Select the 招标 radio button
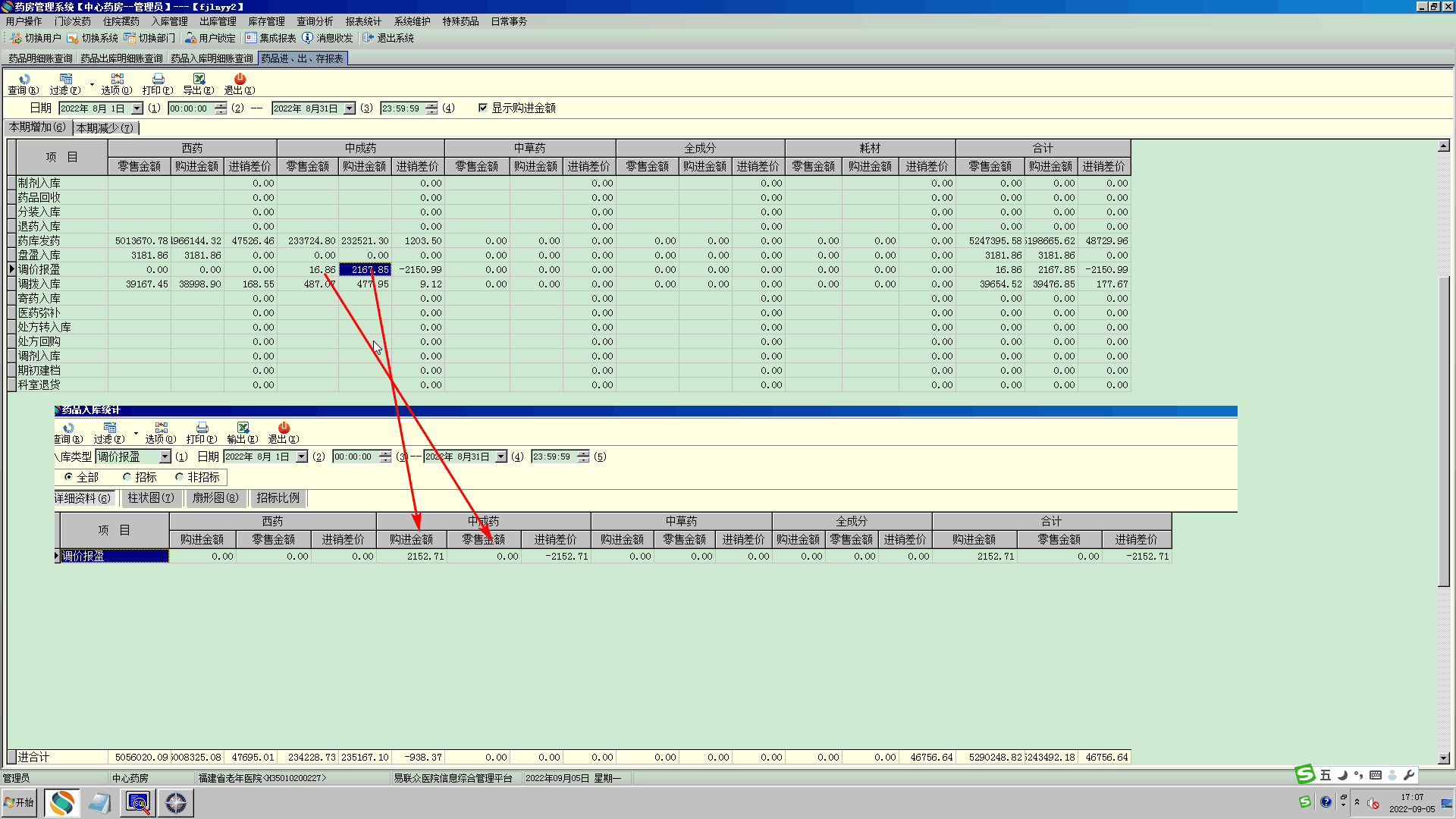This screenshot has width=1456, height=819. (127, 477)
